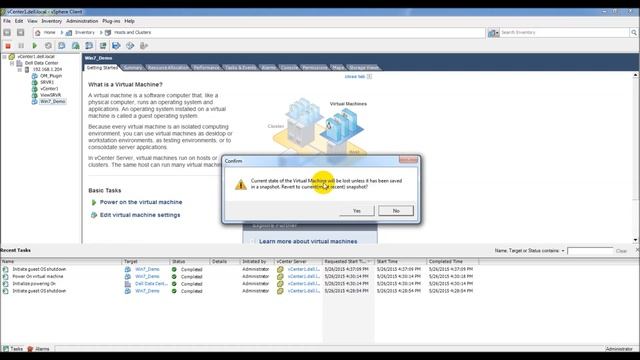Screen dimensions: 640x360
Task: Select the ViewSRVR VM in inventory tree
Action: pos(50,95)
